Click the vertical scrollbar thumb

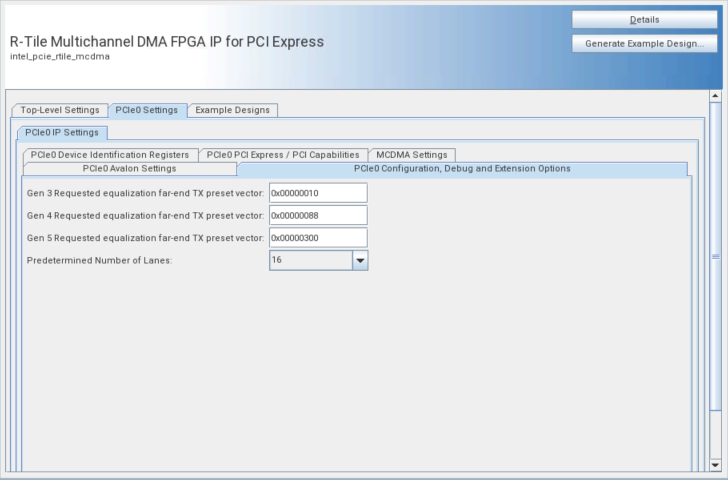click(715, 255)
